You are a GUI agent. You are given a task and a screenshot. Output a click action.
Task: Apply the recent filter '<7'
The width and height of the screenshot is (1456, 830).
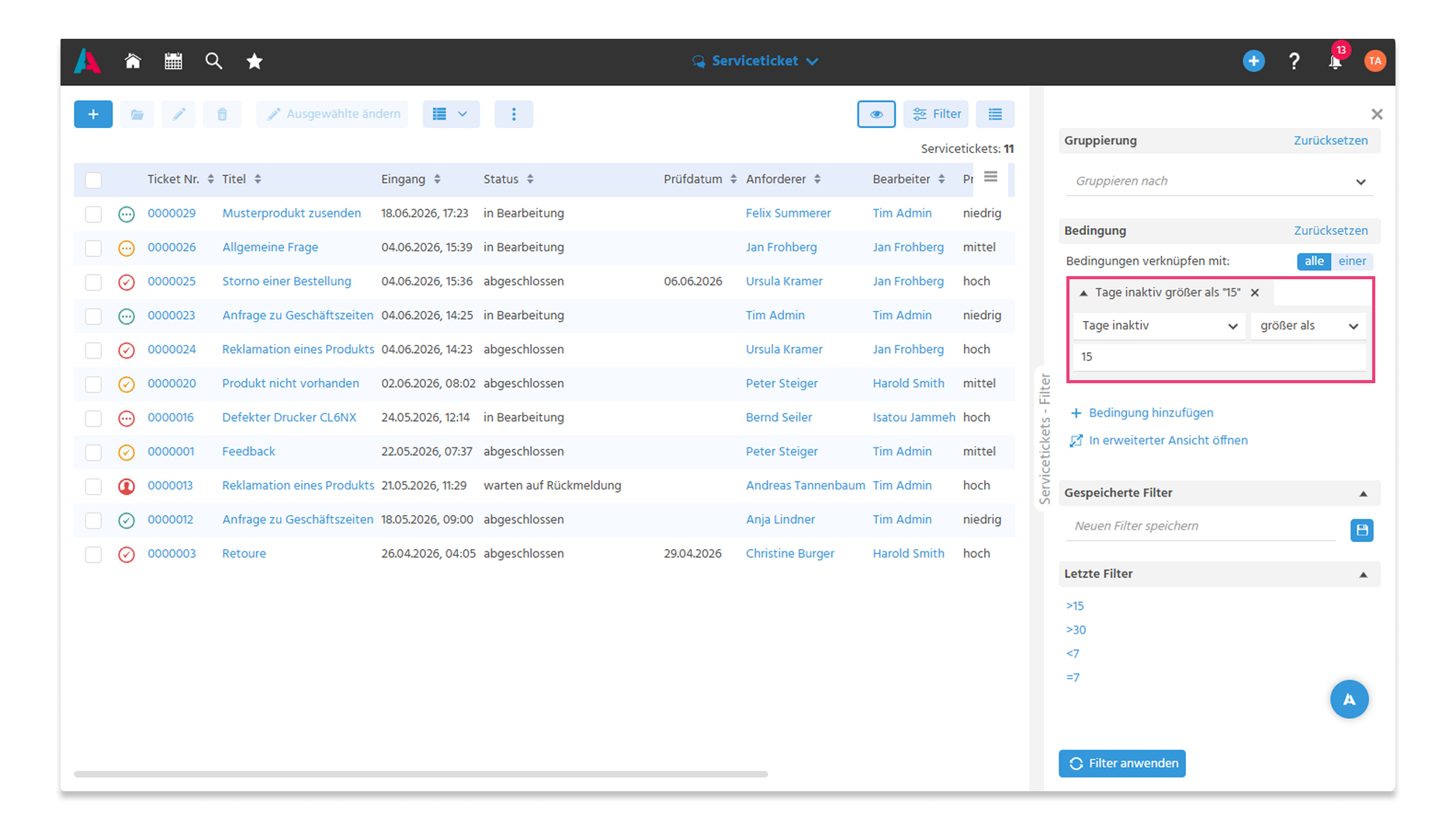click(x=1073, y=654)
